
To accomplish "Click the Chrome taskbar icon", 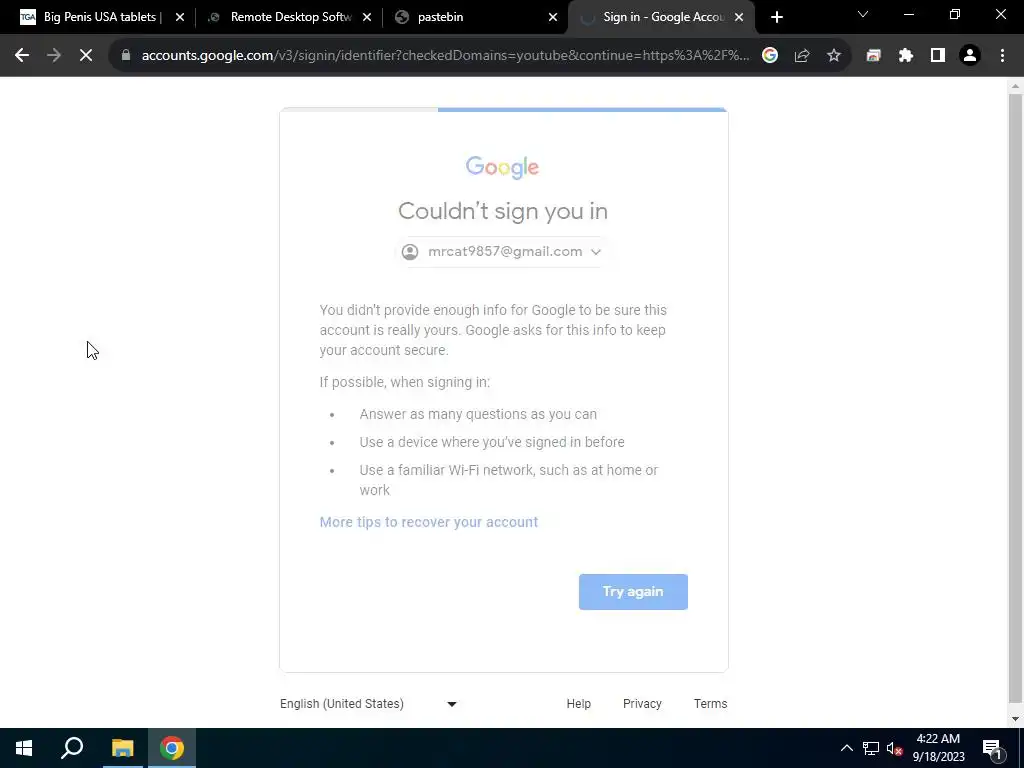I will (x=172, y=748).
